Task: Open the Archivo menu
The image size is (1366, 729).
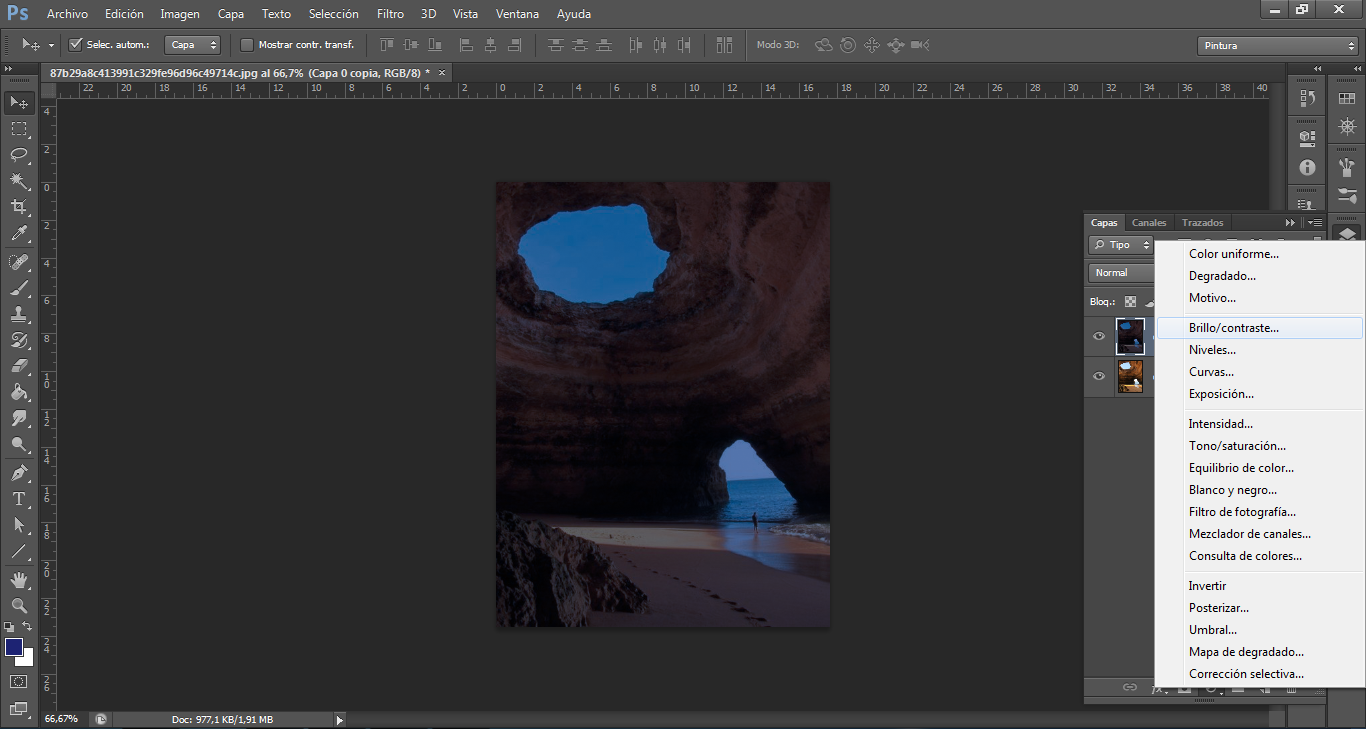Action: (67, 14)
